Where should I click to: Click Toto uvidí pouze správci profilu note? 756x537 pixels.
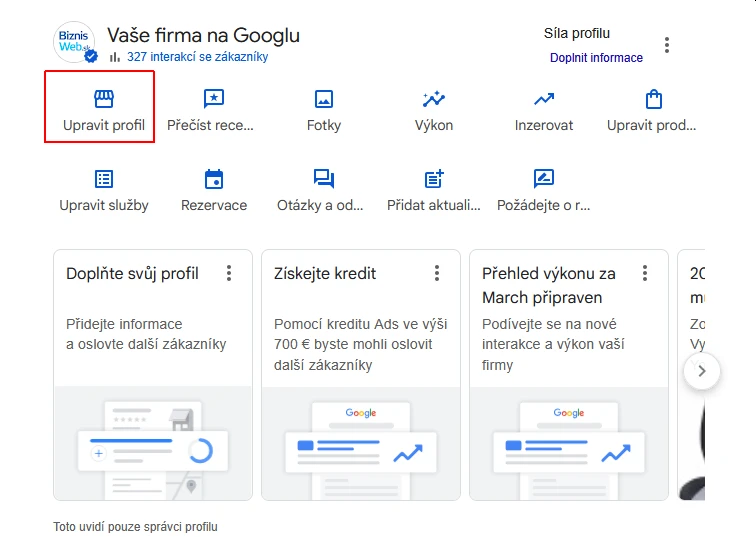coord(135,527)
